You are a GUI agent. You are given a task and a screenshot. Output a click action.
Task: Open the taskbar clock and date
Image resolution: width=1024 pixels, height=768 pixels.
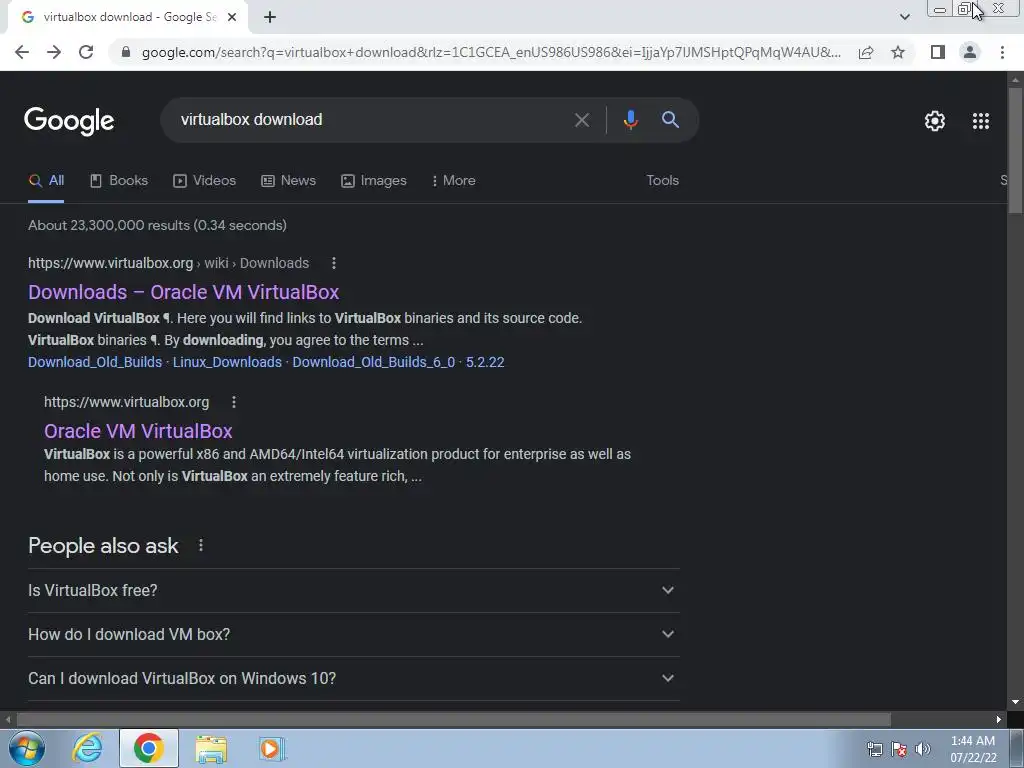[x=973, y=749]
